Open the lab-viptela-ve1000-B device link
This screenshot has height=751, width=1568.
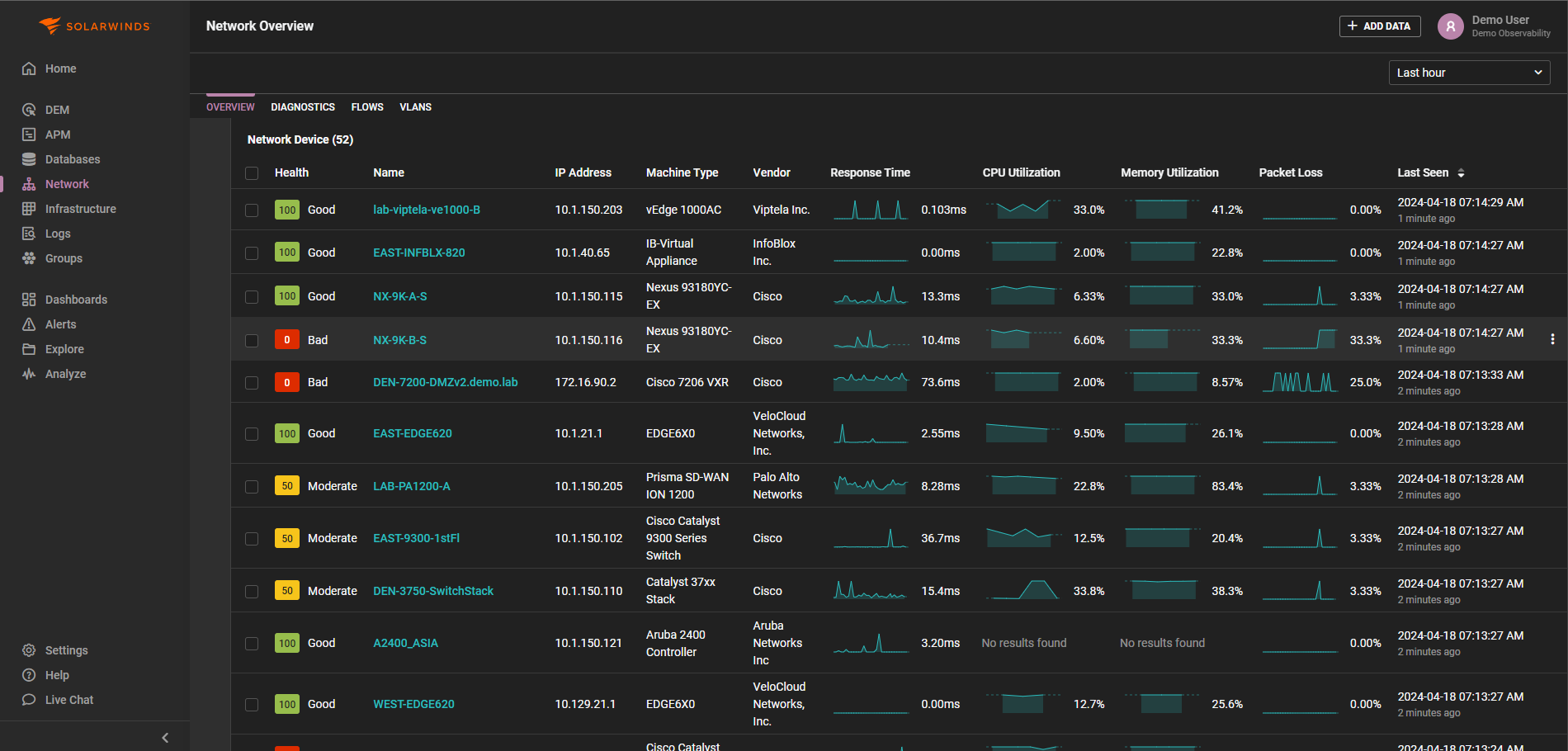tap(427, 210)
